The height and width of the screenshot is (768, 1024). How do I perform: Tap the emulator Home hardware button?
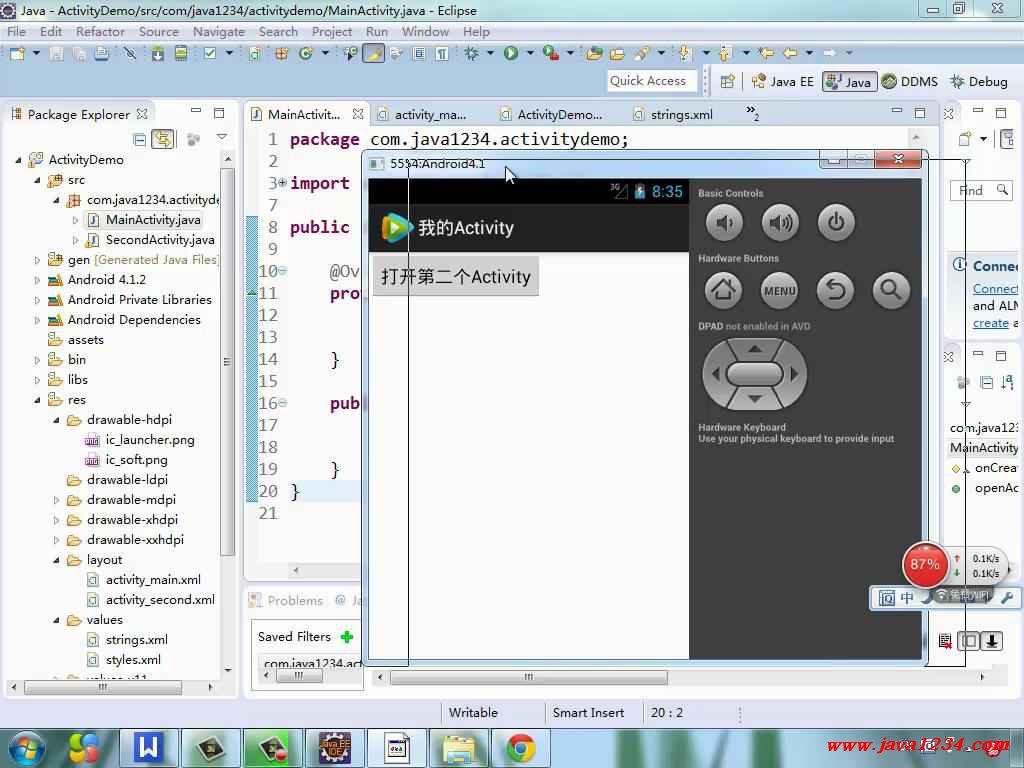pos(724,290)
